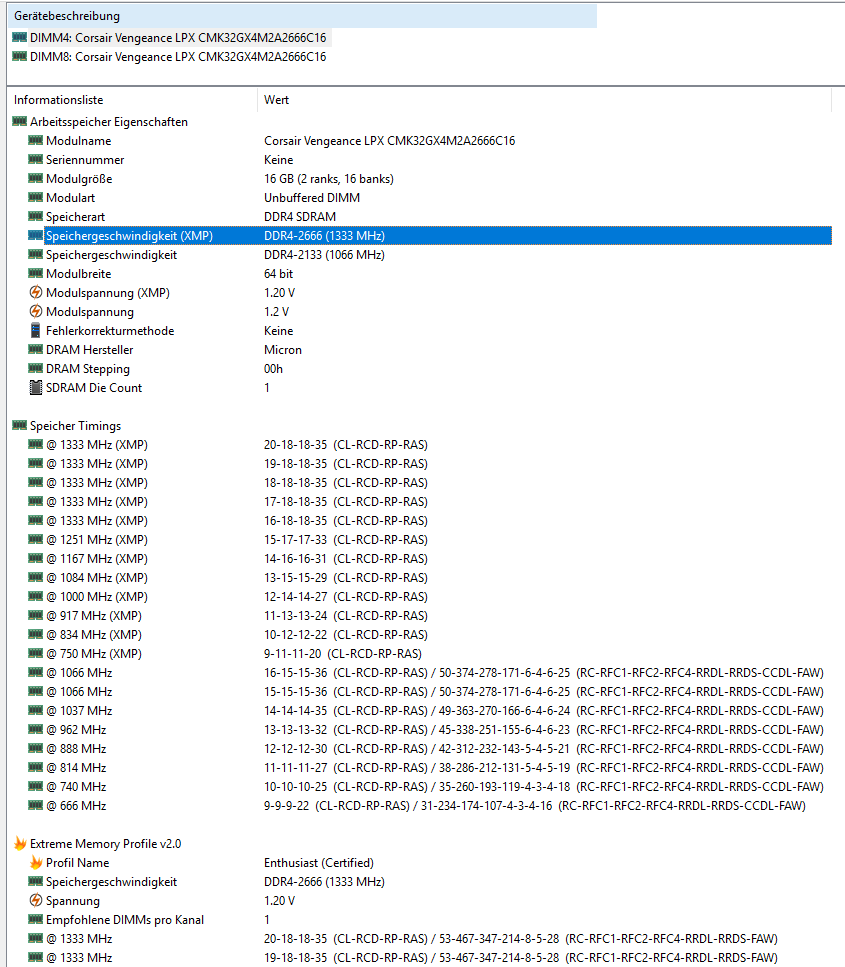Click the Modulspannung voltage icon

(x=36, y=311)
